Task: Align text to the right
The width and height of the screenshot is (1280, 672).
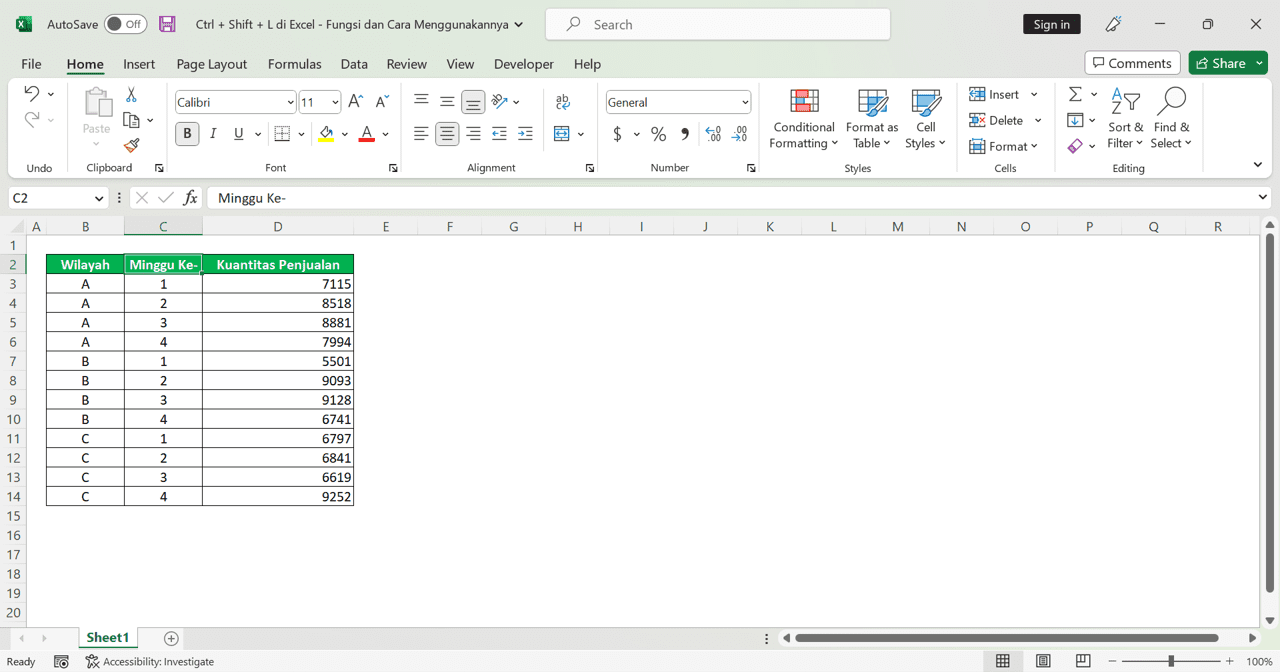Action: tap(473, 134)
